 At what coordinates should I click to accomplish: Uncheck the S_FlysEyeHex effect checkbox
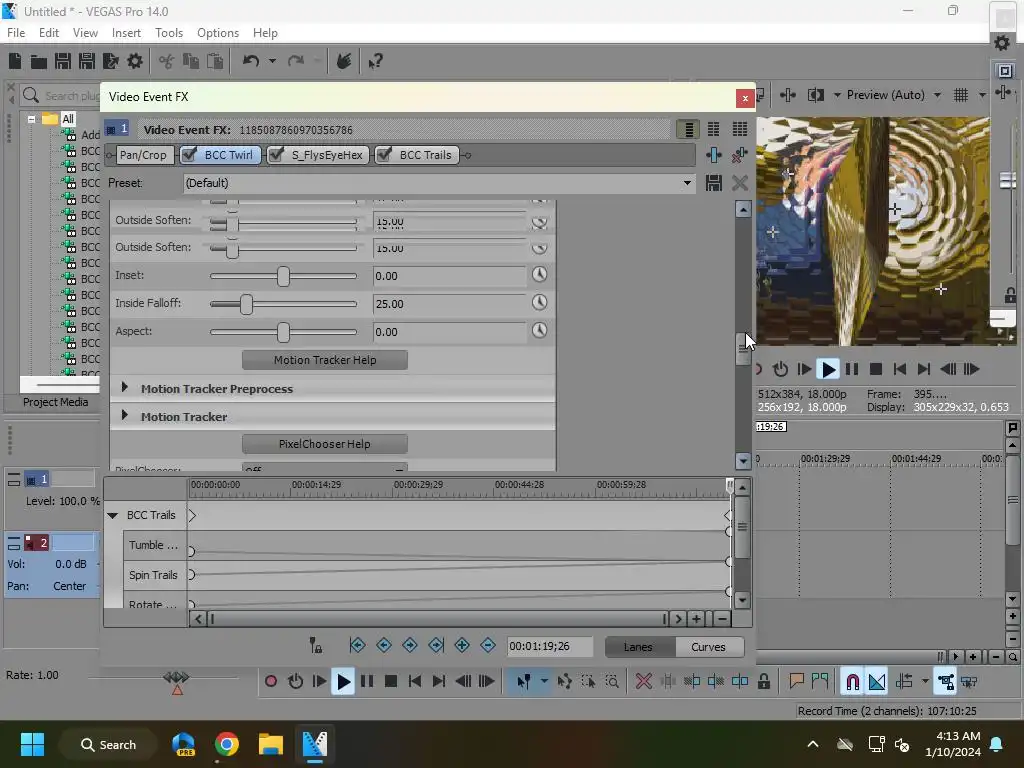pos(276,155)
